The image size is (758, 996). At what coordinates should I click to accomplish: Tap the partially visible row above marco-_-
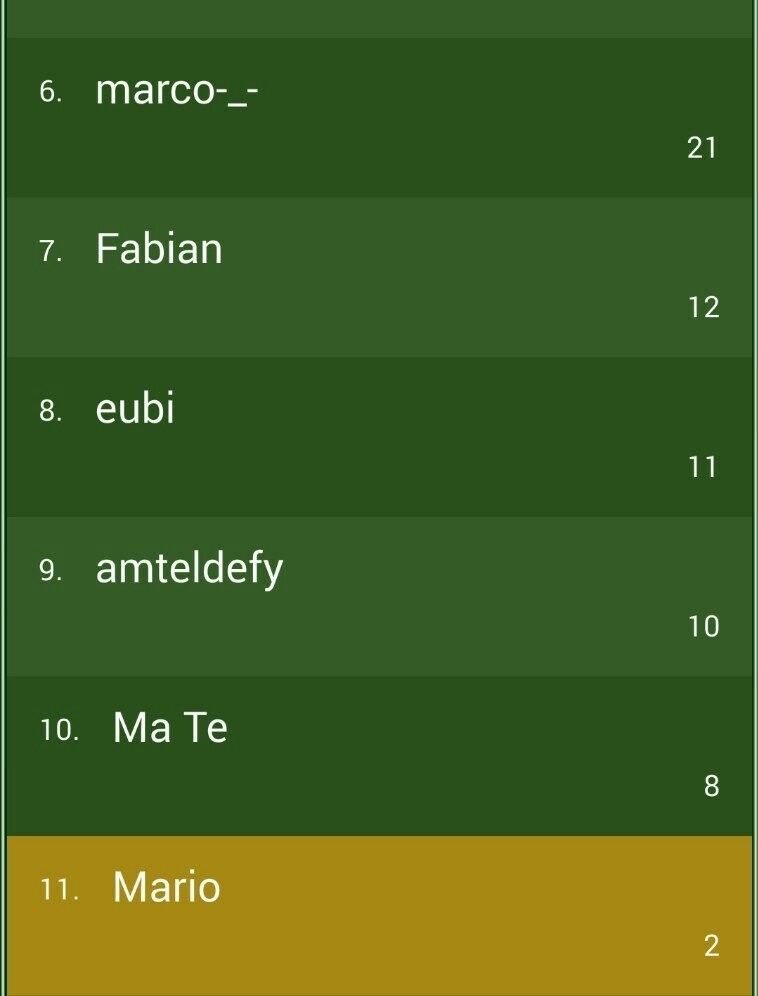pos(379,19)
